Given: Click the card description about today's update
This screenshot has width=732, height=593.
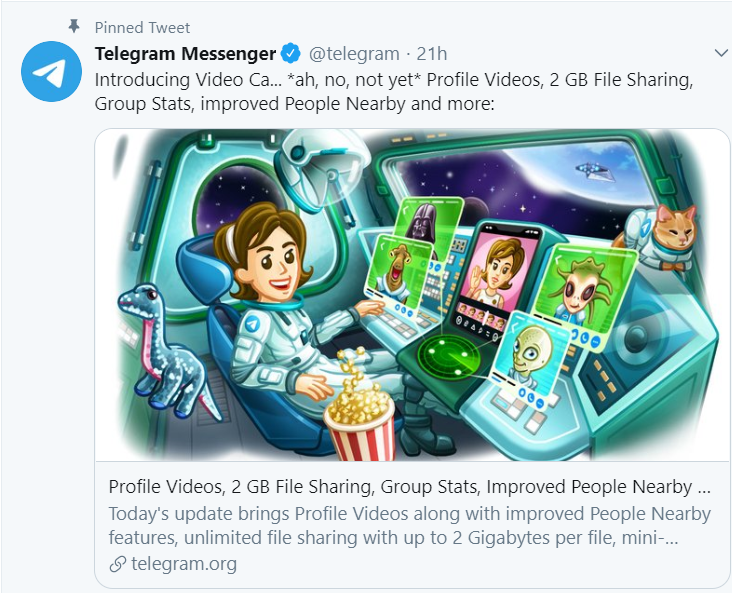Looking at the screenshot, I should [409, 525].
